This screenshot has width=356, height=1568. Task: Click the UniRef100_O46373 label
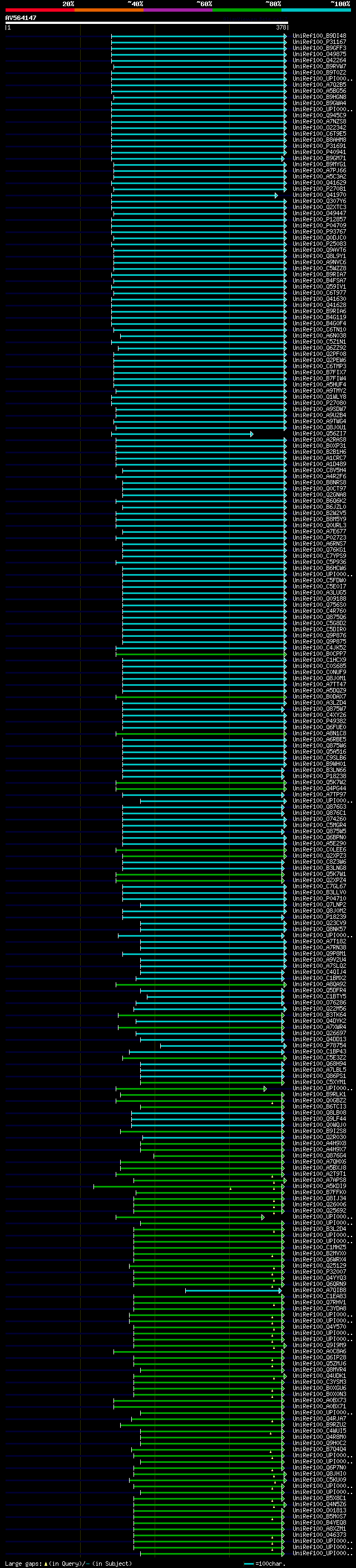[x=319, y=1535]
